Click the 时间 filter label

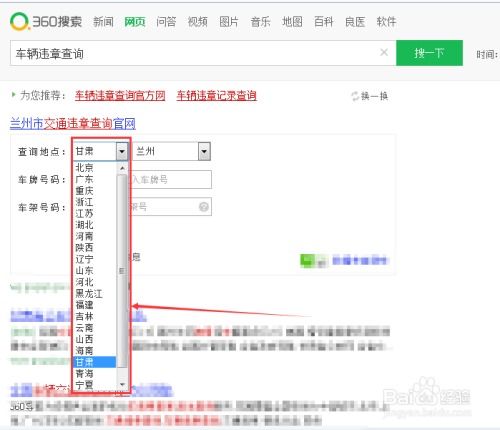pos(488,54)
